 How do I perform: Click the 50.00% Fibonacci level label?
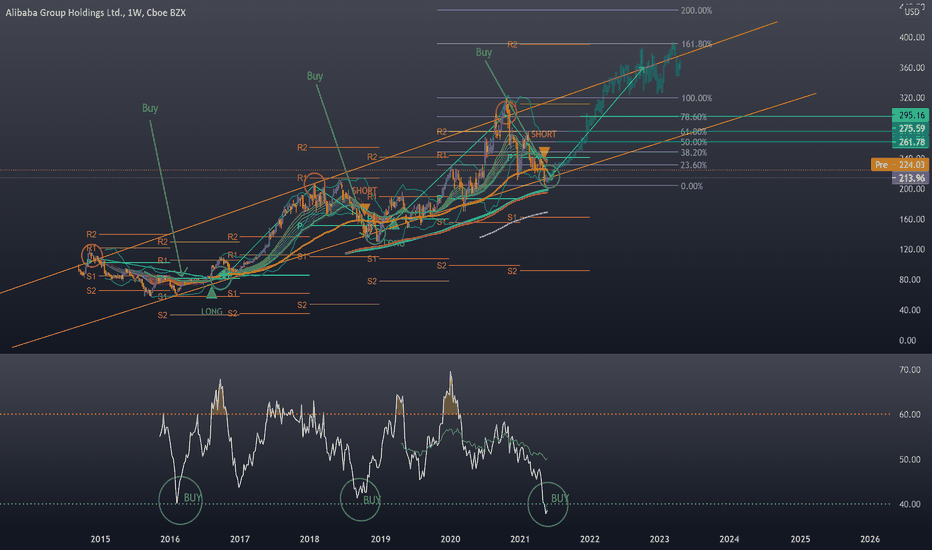(x=694, y=142)
